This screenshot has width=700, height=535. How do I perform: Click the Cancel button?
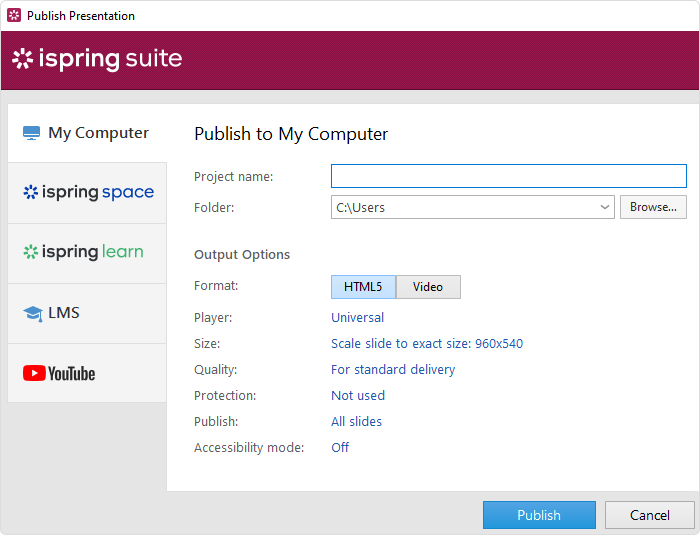650,515
